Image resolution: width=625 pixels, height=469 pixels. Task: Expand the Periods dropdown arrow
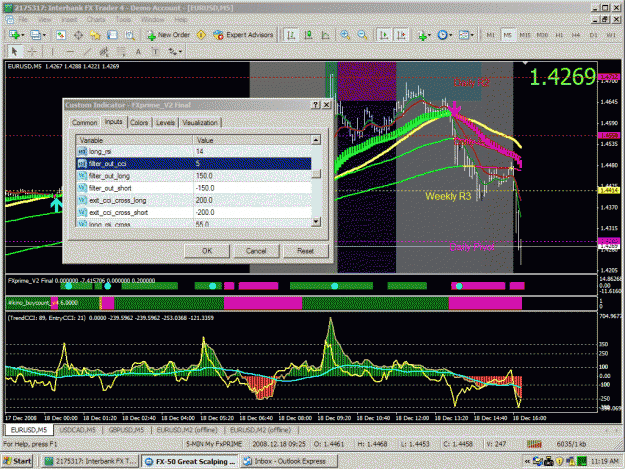tap(450, 35)
